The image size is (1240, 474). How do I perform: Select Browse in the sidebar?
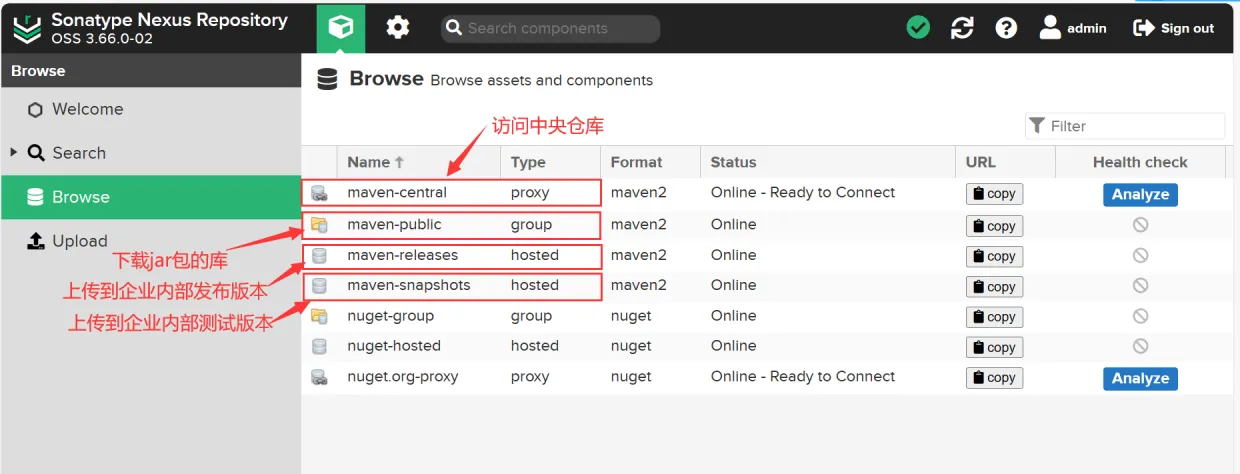(150, 197)
